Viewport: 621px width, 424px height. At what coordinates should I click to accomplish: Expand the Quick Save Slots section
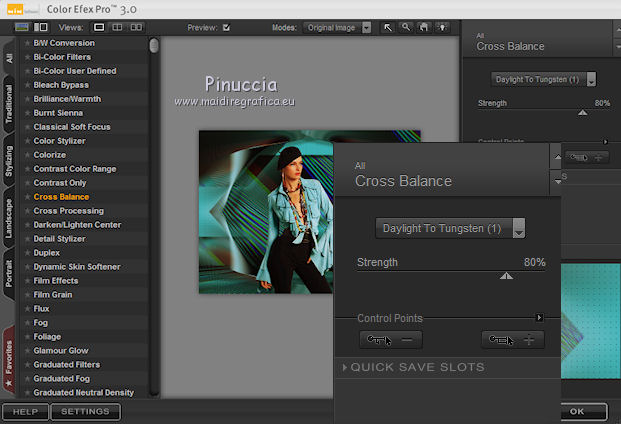pyautogui.click(x=415, y=368)
